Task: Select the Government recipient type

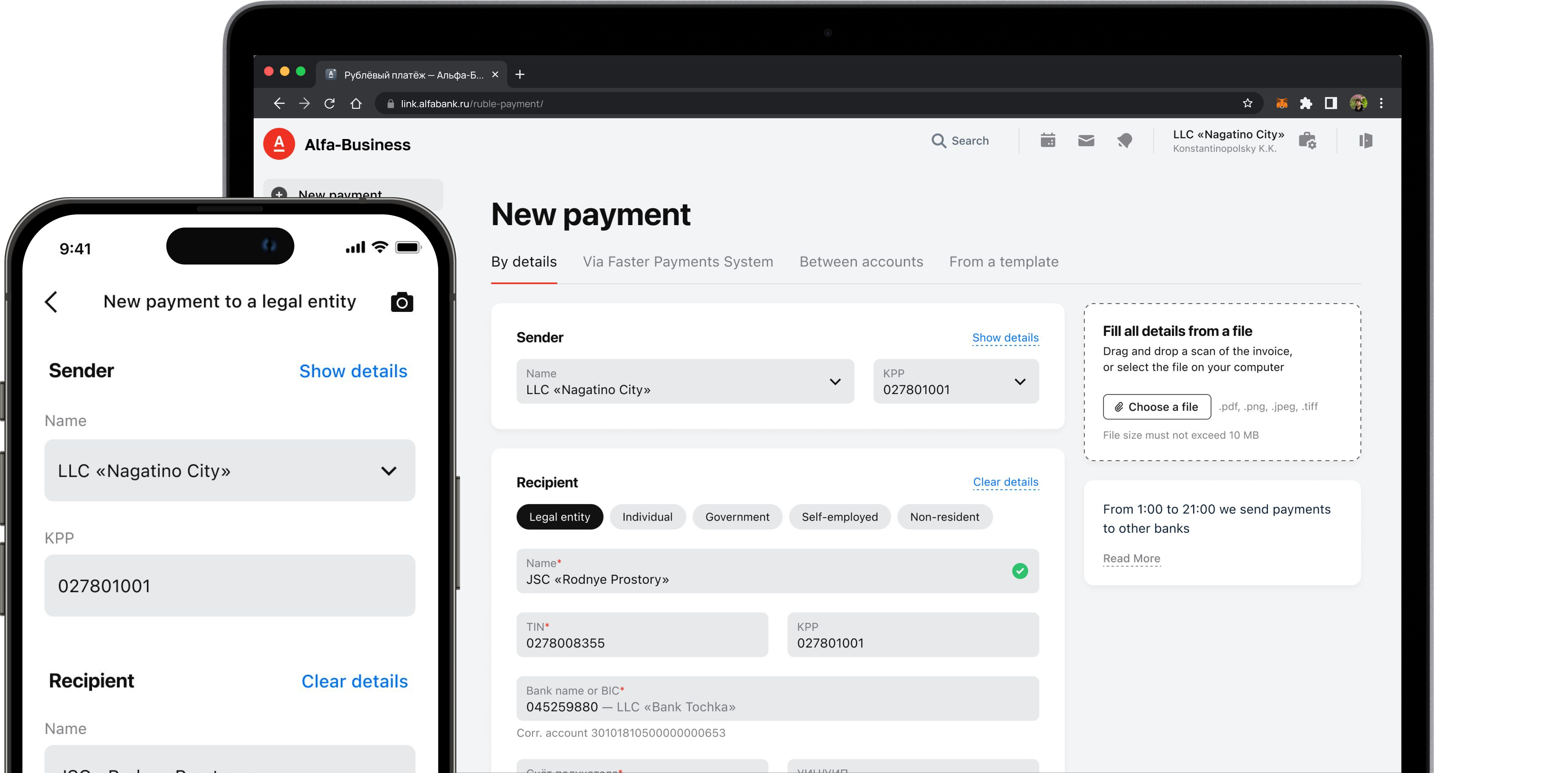Action: pyautogui.click(x=737, y=517)
